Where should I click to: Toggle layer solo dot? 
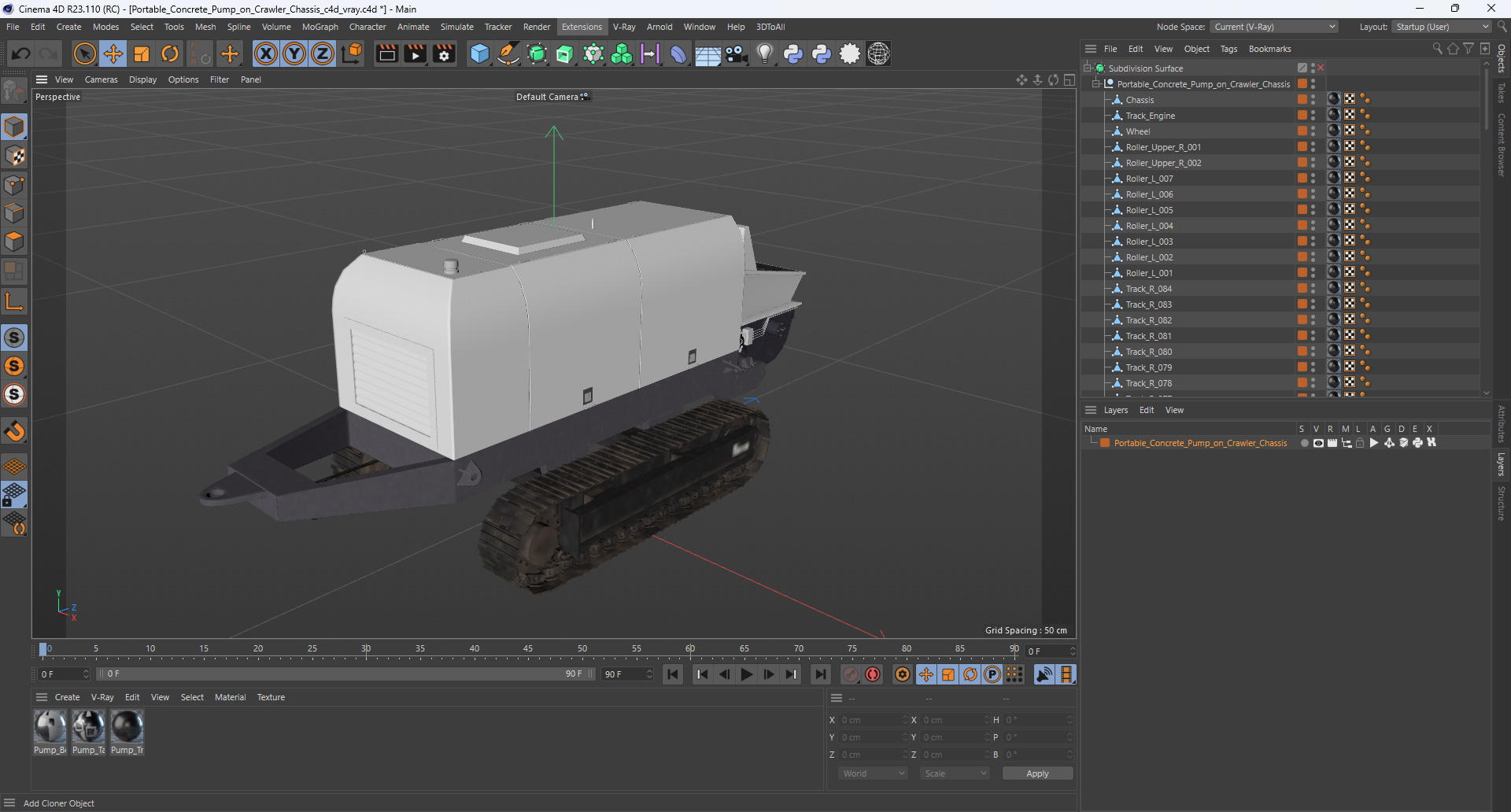1304,443
